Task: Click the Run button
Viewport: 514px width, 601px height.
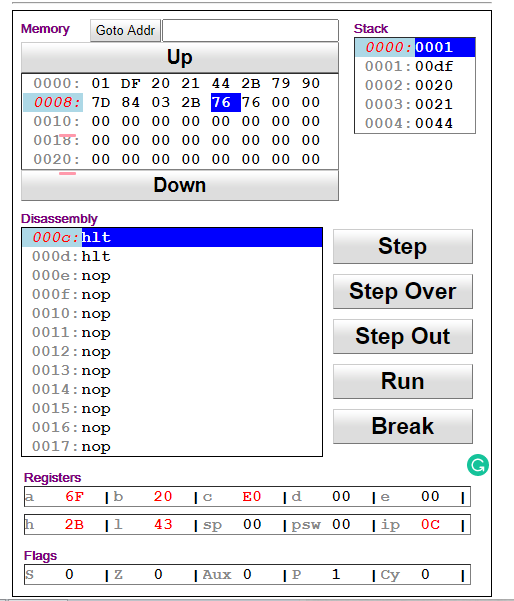Action: click(x=403, y=381)
